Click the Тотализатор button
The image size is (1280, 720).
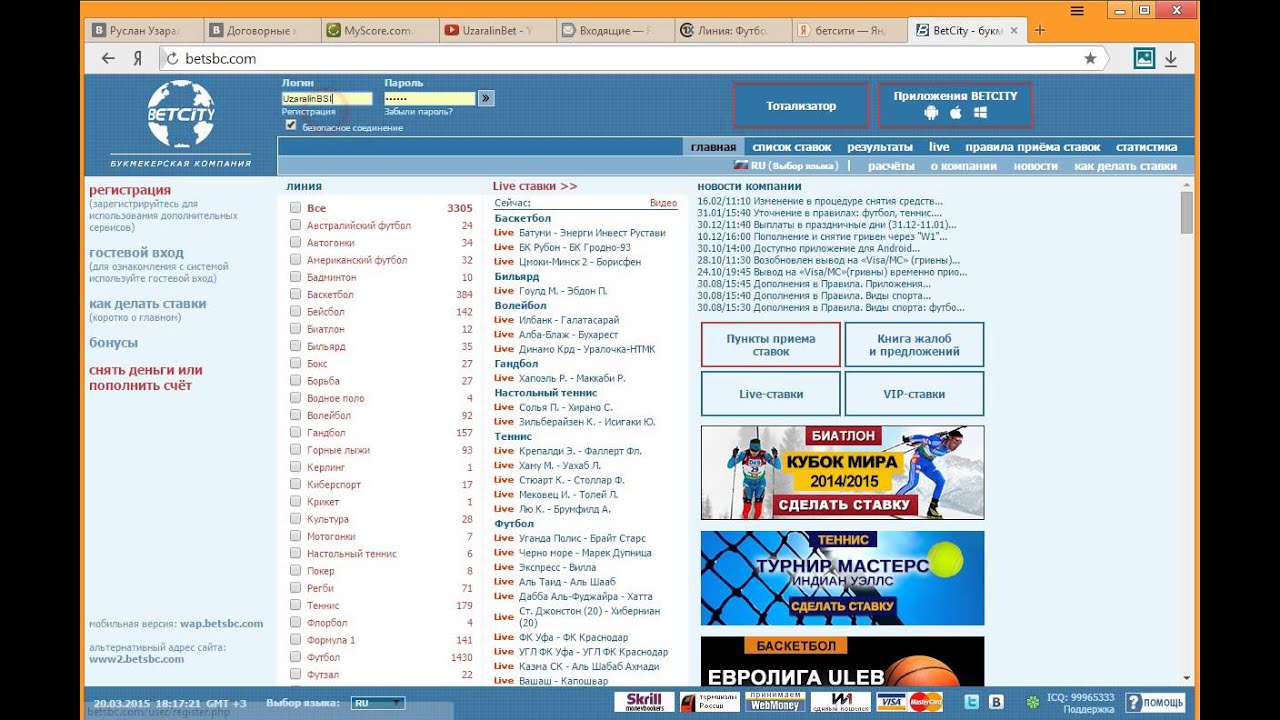click(x=801, y=105)
